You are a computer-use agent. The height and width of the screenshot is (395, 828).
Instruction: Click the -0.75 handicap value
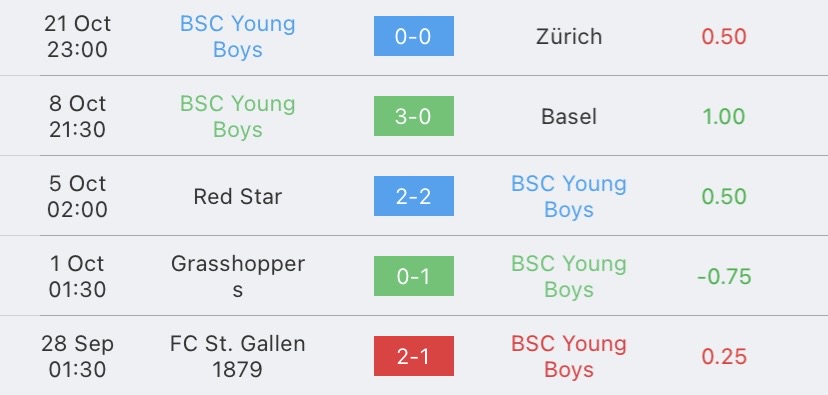724,277
